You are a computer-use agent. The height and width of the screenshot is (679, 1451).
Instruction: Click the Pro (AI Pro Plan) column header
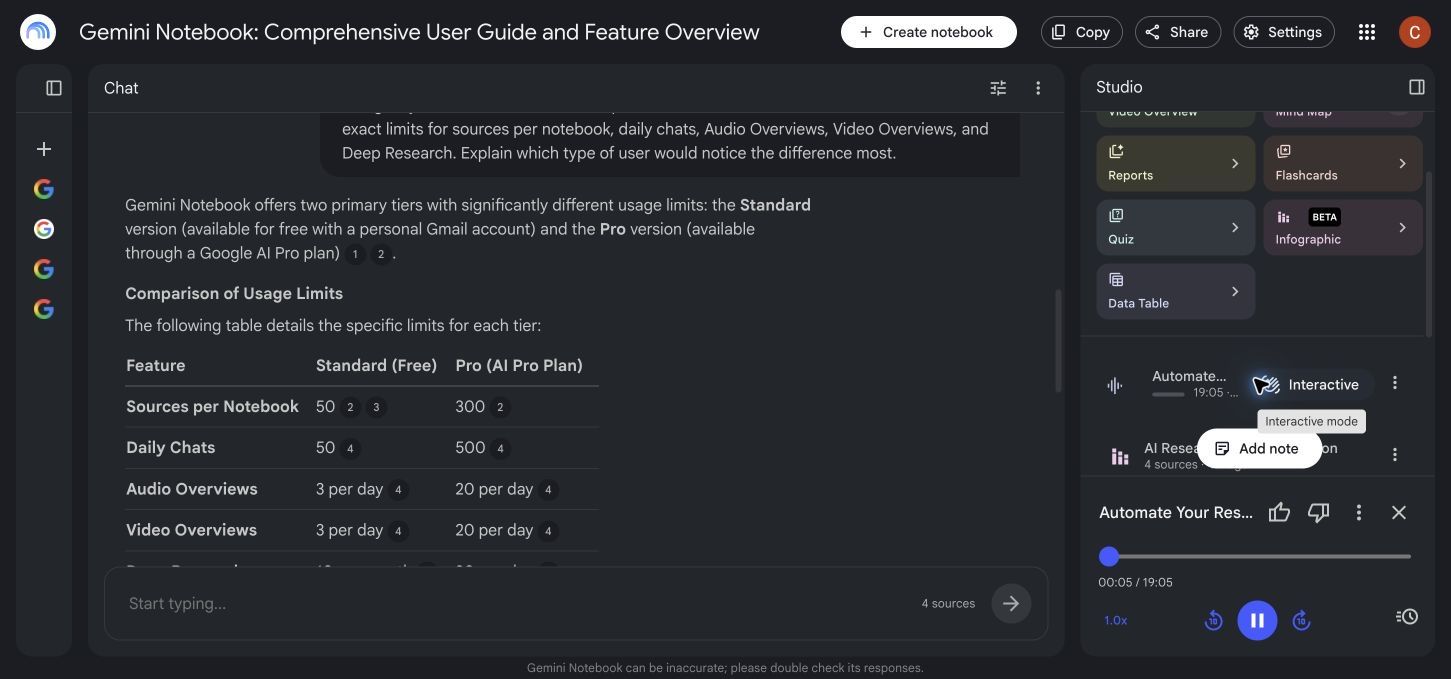click(x=519, y=365)
